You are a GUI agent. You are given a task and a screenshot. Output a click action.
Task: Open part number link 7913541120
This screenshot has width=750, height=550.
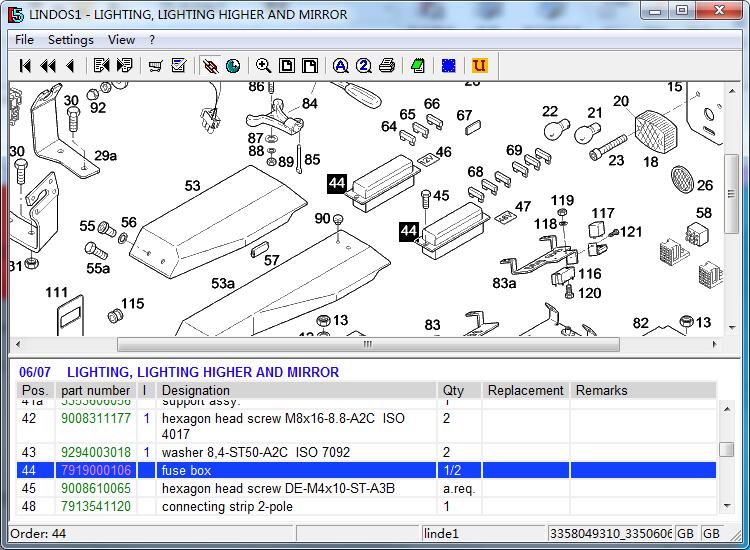[x=96, y=506]
